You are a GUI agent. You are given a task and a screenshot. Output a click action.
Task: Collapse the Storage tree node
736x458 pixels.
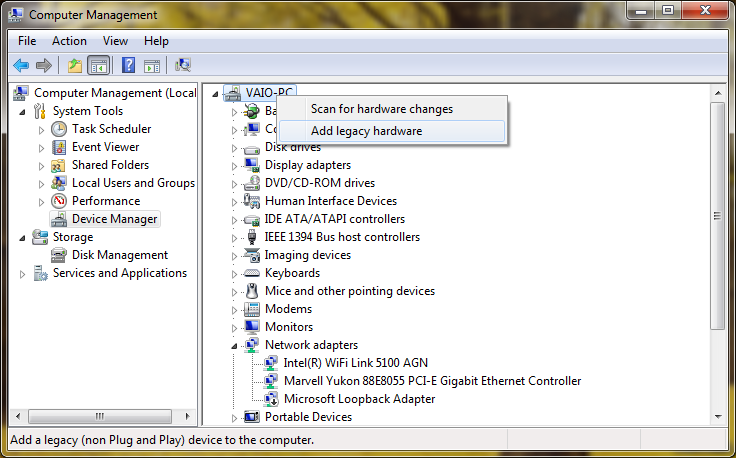tap(22, 238)
